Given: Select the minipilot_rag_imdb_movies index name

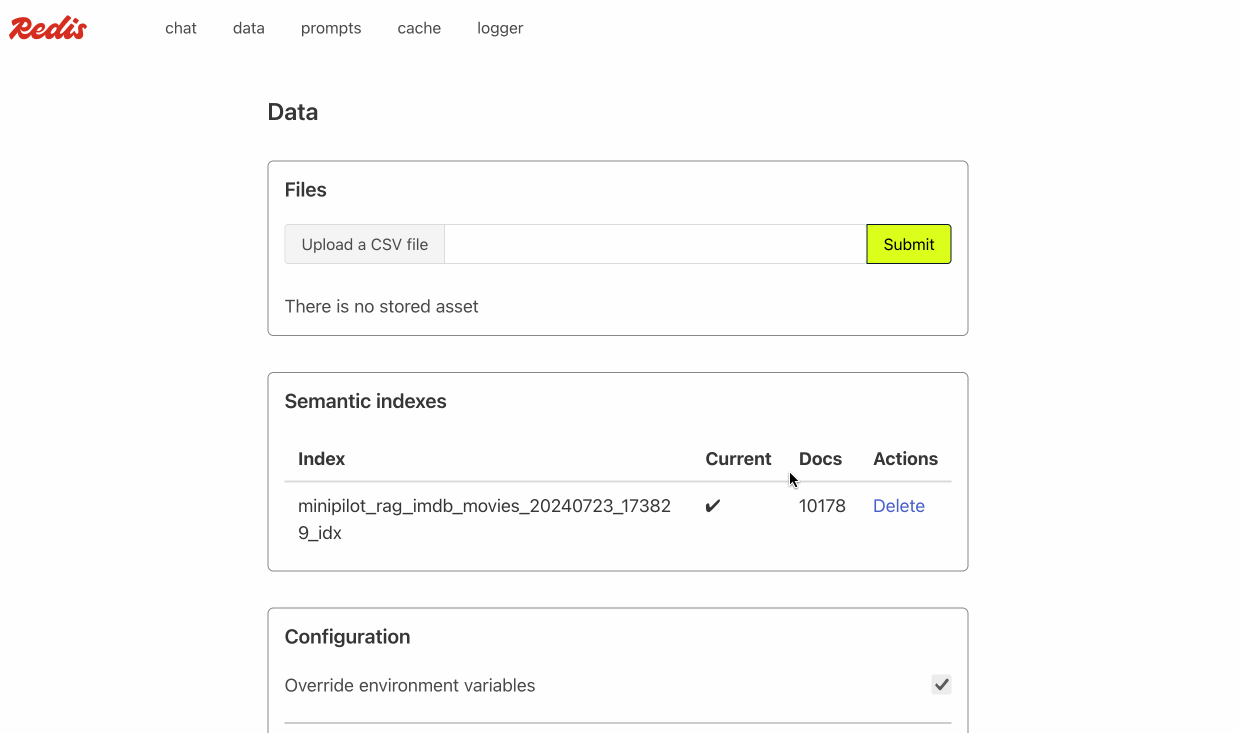Looking at the screenshot, I should point(484,519).
